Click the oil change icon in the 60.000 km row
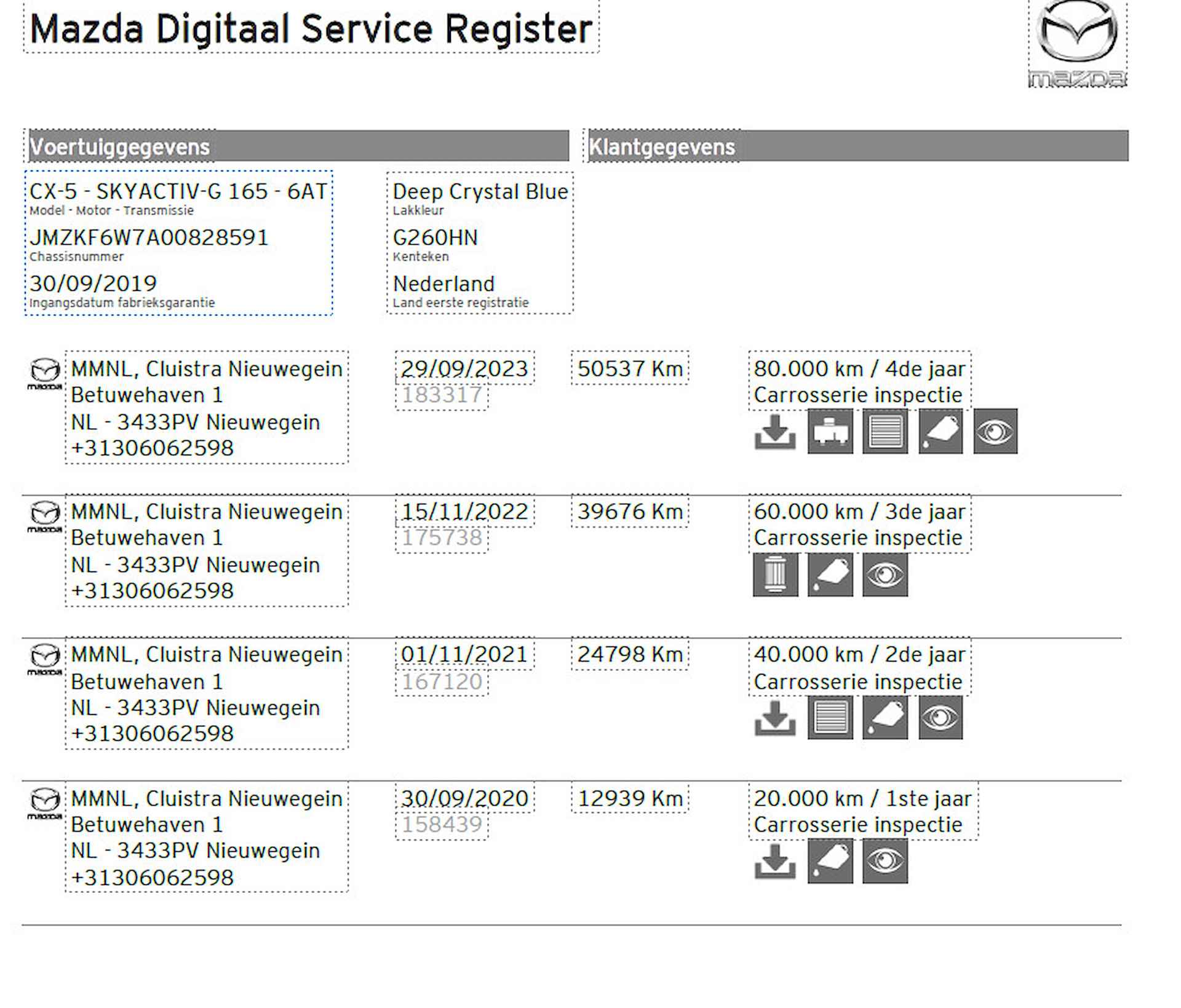 (830, 574)
